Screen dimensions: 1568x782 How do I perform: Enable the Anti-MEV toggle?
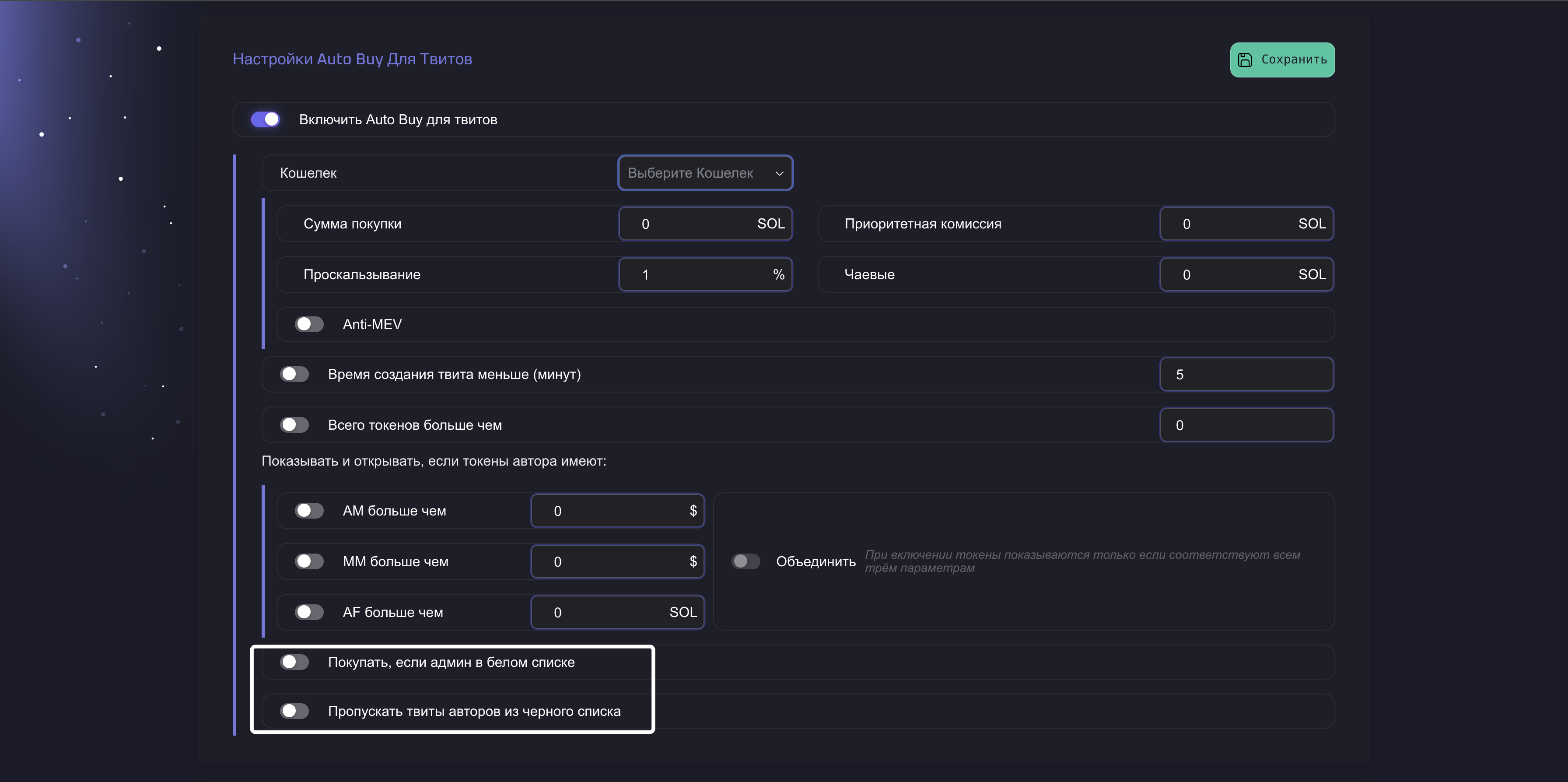pyautogui.click(x=309, y=324)
